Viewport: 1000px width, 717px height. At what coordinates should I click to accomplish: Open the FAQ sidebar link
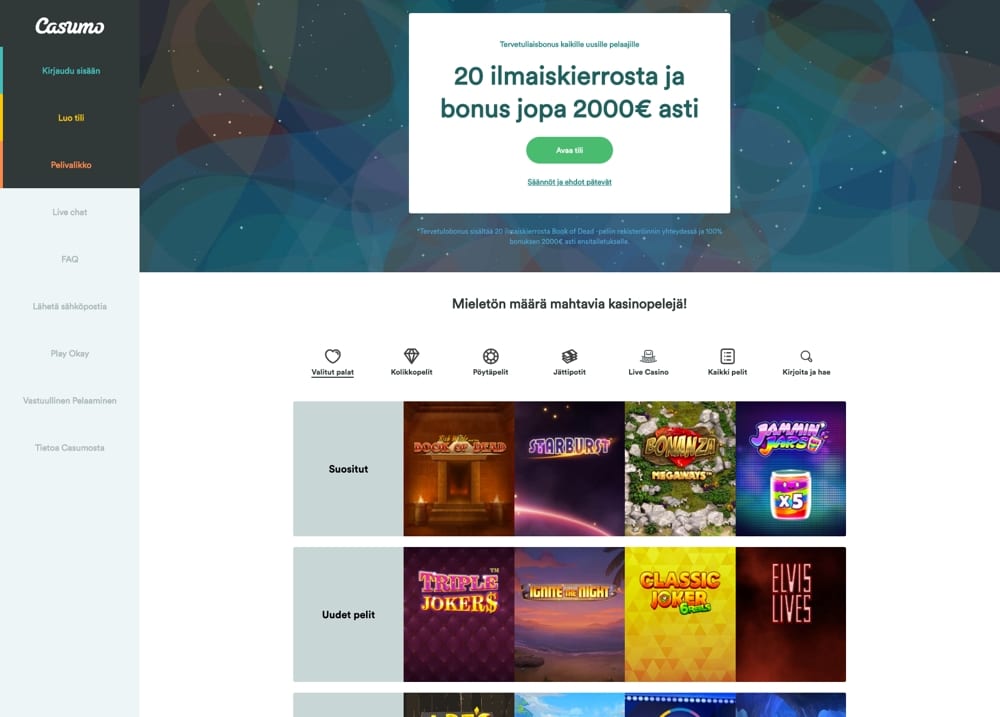tap(70, 259)
